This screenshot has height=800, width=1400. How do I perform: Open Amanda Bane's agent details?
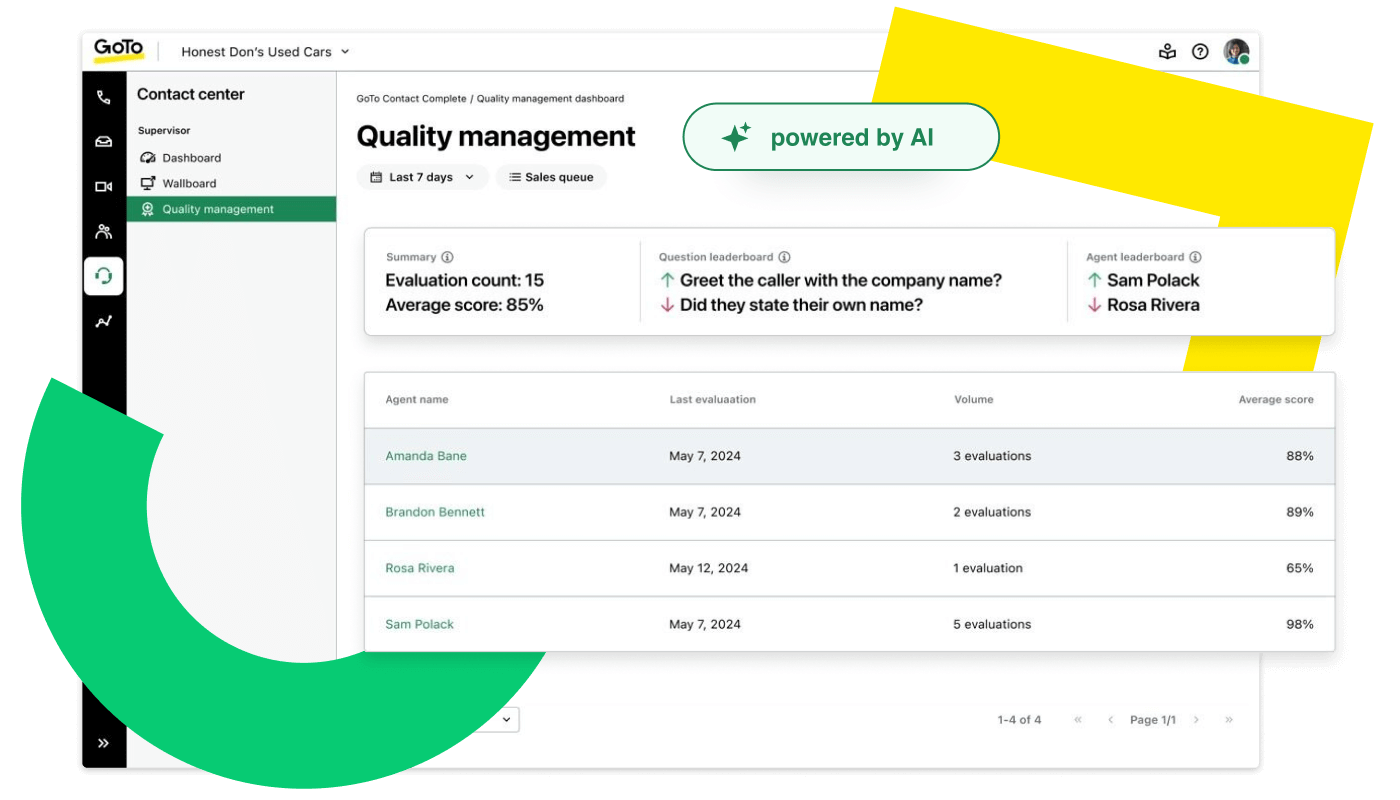[x=426, y=455]
